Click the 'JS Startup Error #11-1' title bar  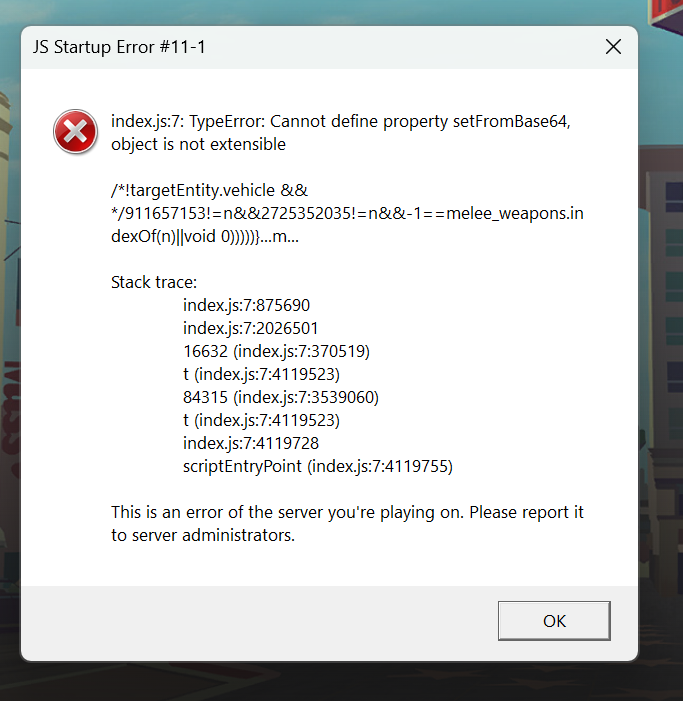pyautogui.click(x=300, y=47)
